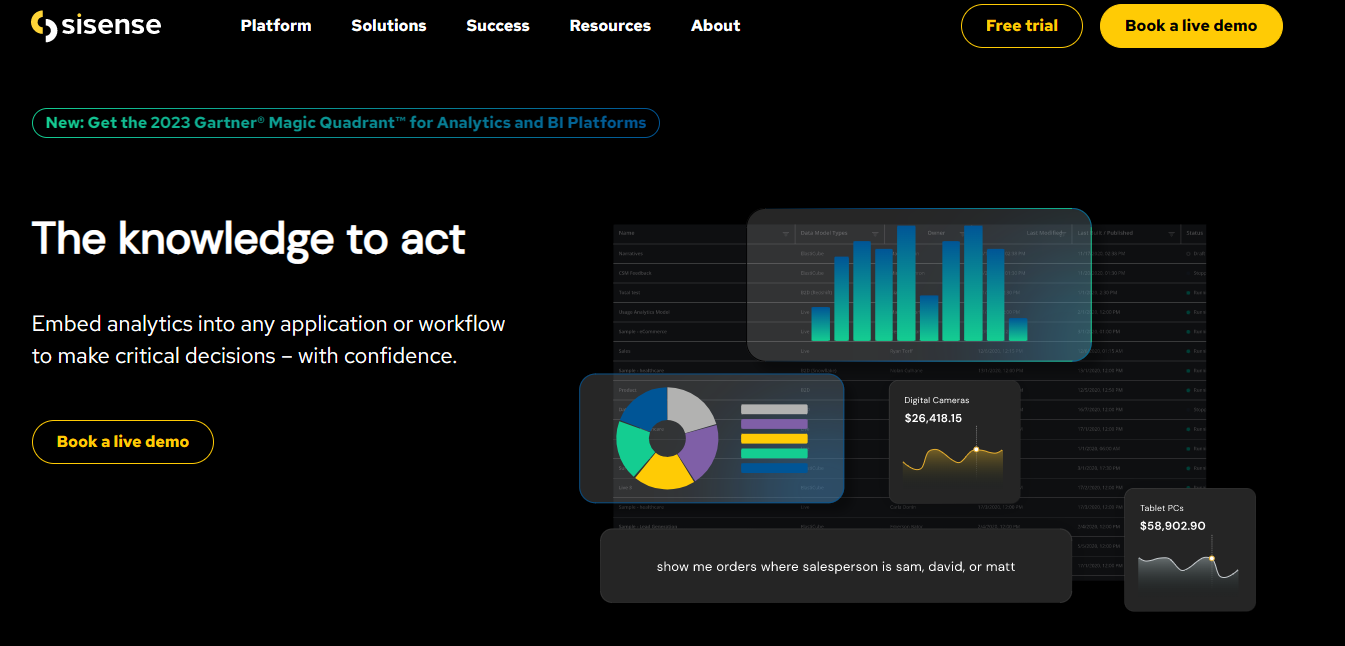Image resolution: width=1345 pixels, height=646 pixels.
Task: Click the Digital Cameras $26,418.15 card
Action: click(x=955, y=441)
